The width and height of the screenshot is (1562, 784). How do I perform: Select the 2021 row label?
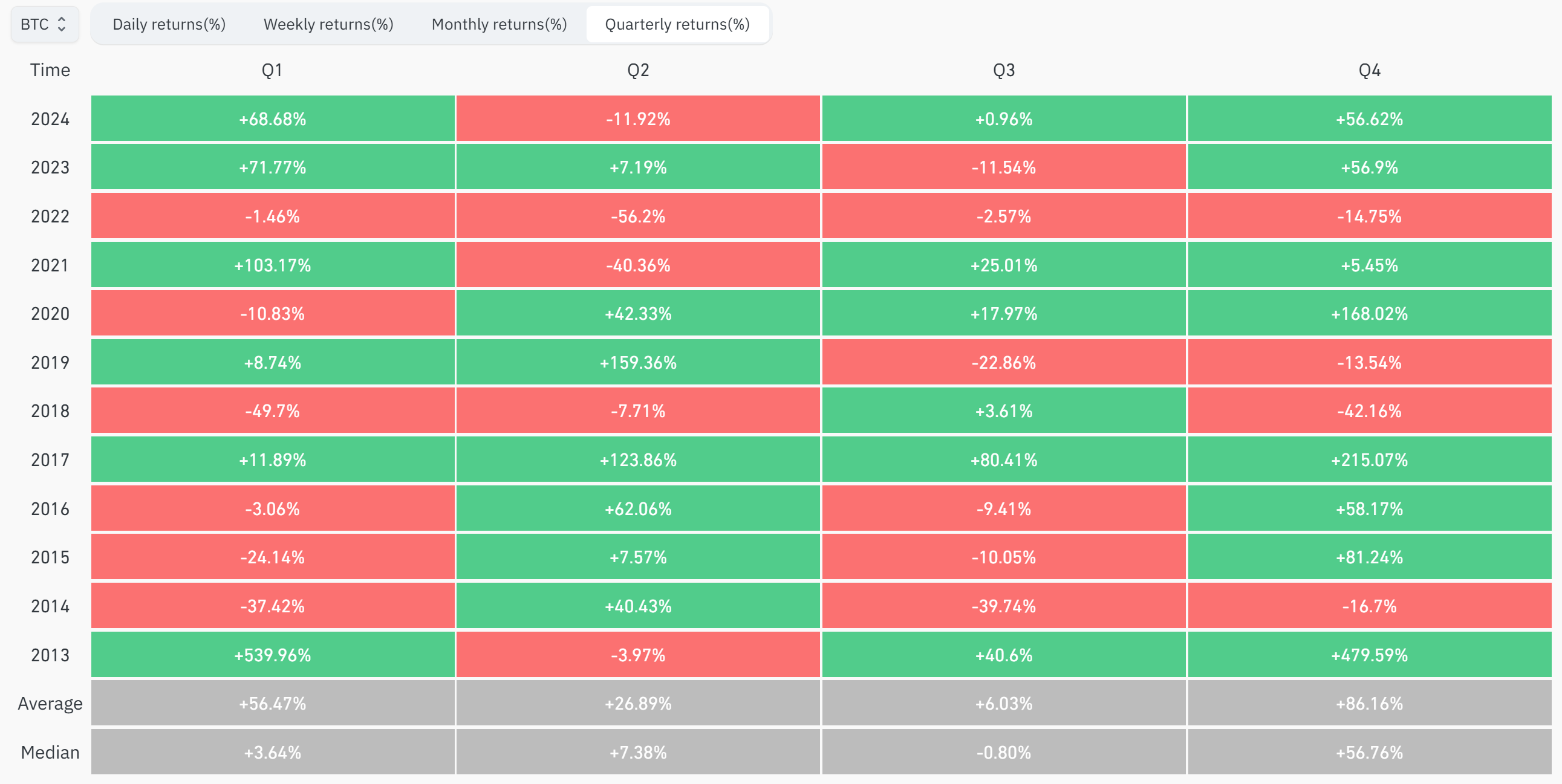(50, 265)
